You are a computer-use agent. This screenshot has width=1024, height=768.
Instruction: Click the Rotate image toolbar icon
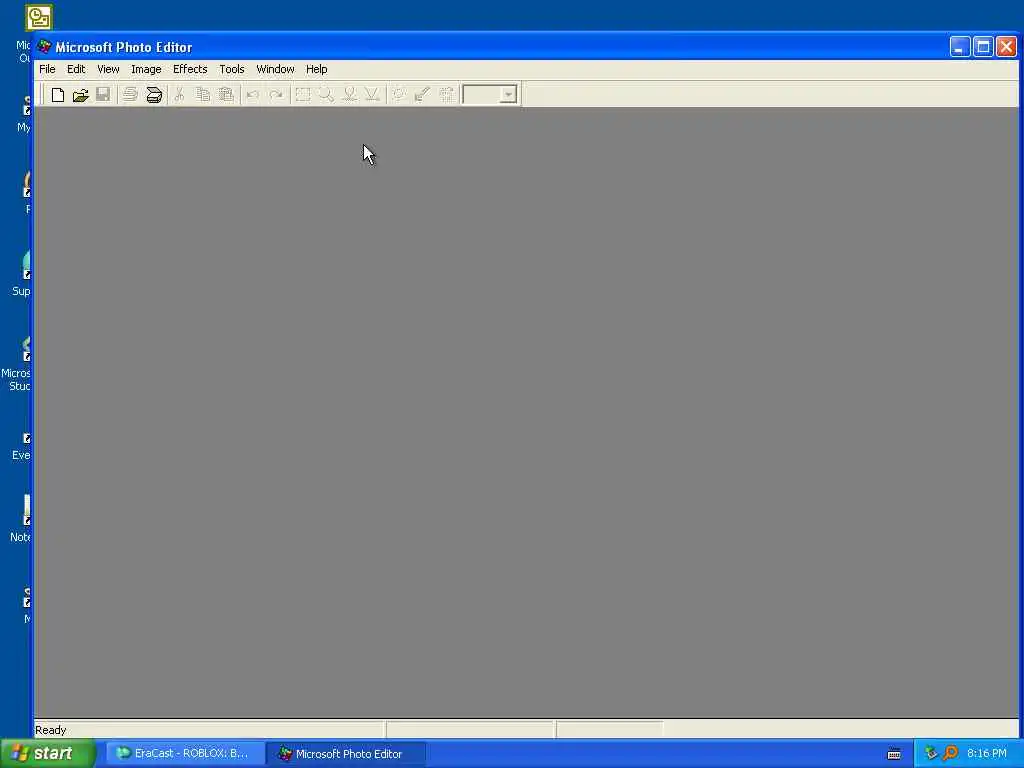pyautogui.click(x=446, y=95)
